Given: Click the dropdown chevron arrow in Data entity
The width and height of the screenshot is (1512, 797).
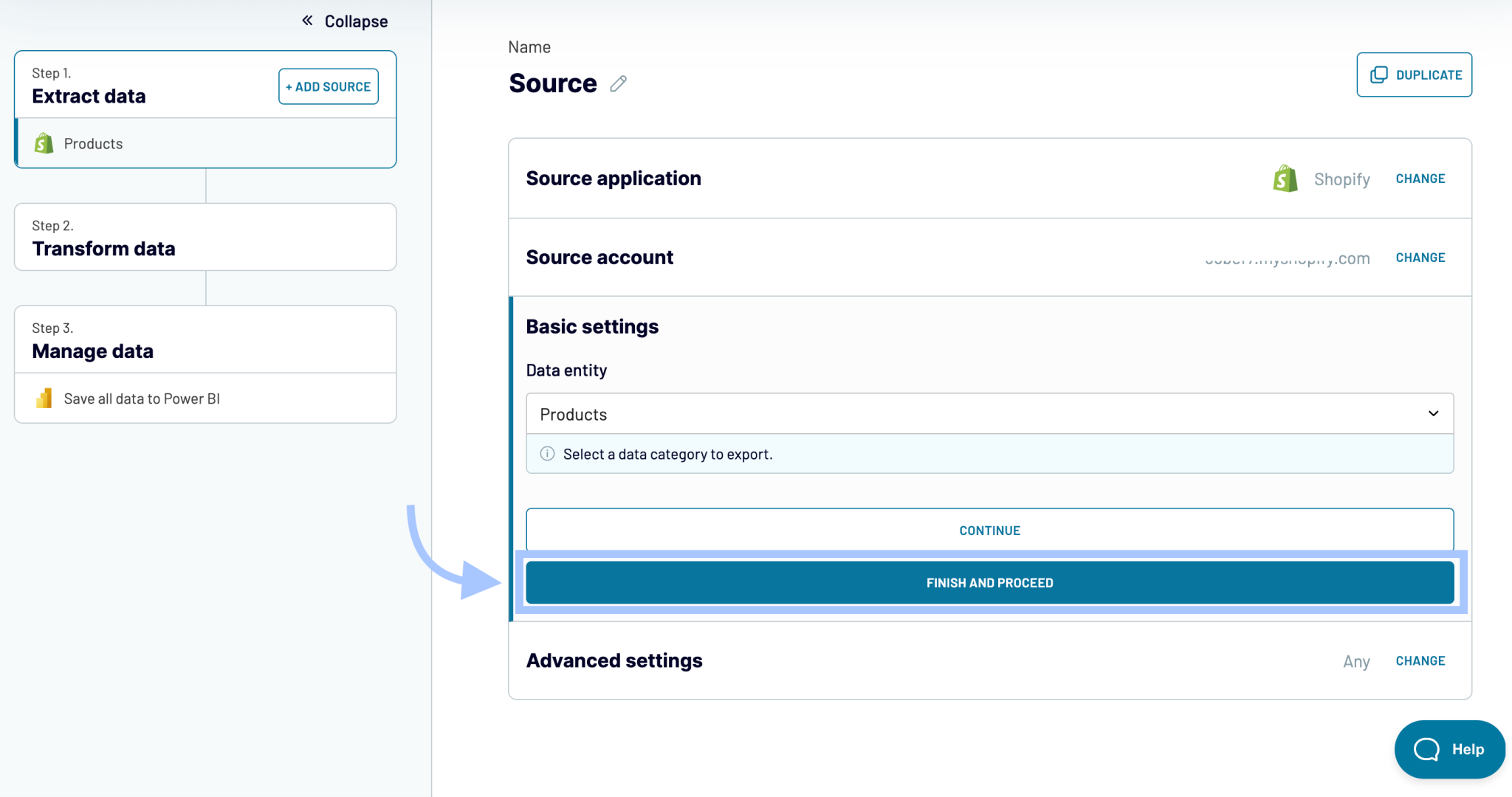Looking at the screenshot, I should (1433, 413).
